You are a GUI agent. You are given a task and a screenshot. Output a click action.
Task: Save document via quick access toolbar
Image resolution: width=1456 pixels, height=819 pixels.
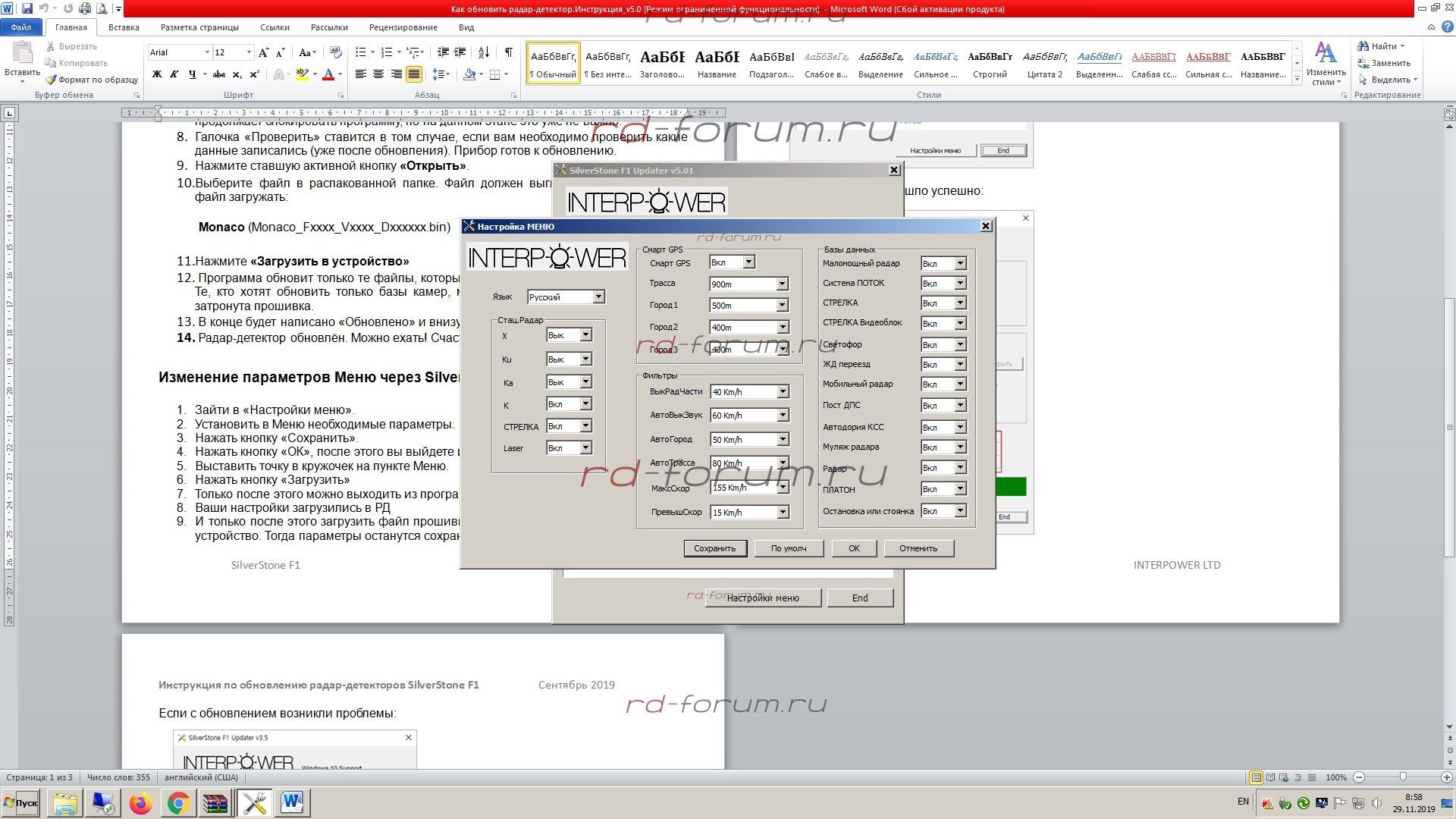(27, 9)
